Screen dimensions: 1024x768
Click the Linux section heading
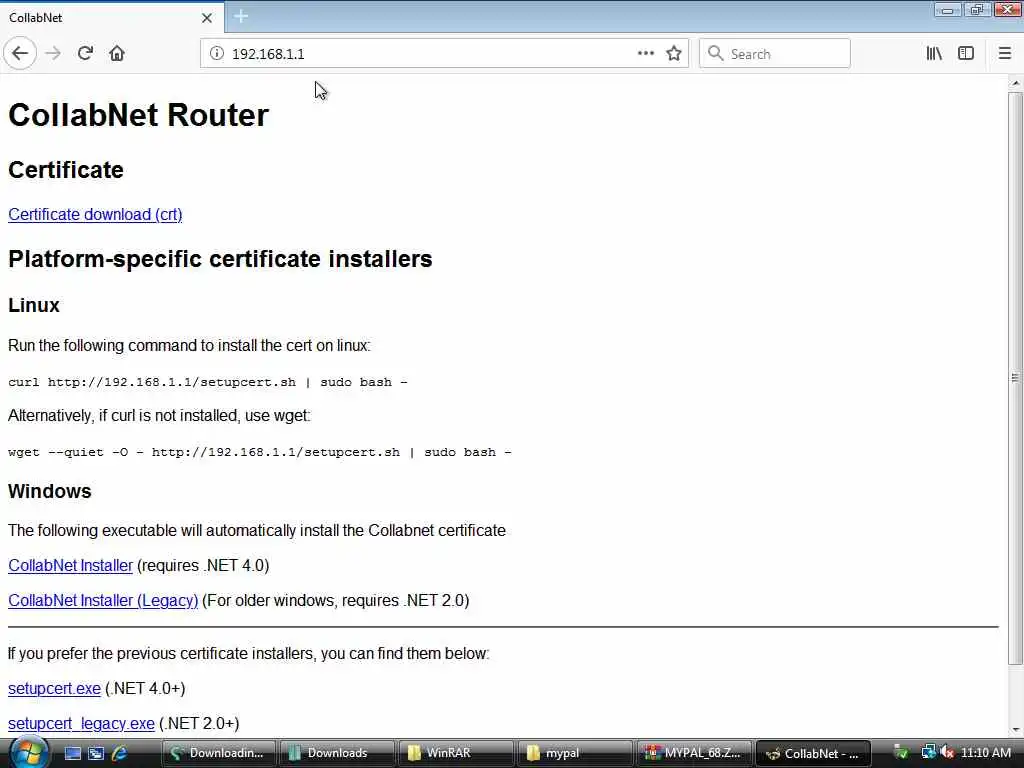pos(34,306)
